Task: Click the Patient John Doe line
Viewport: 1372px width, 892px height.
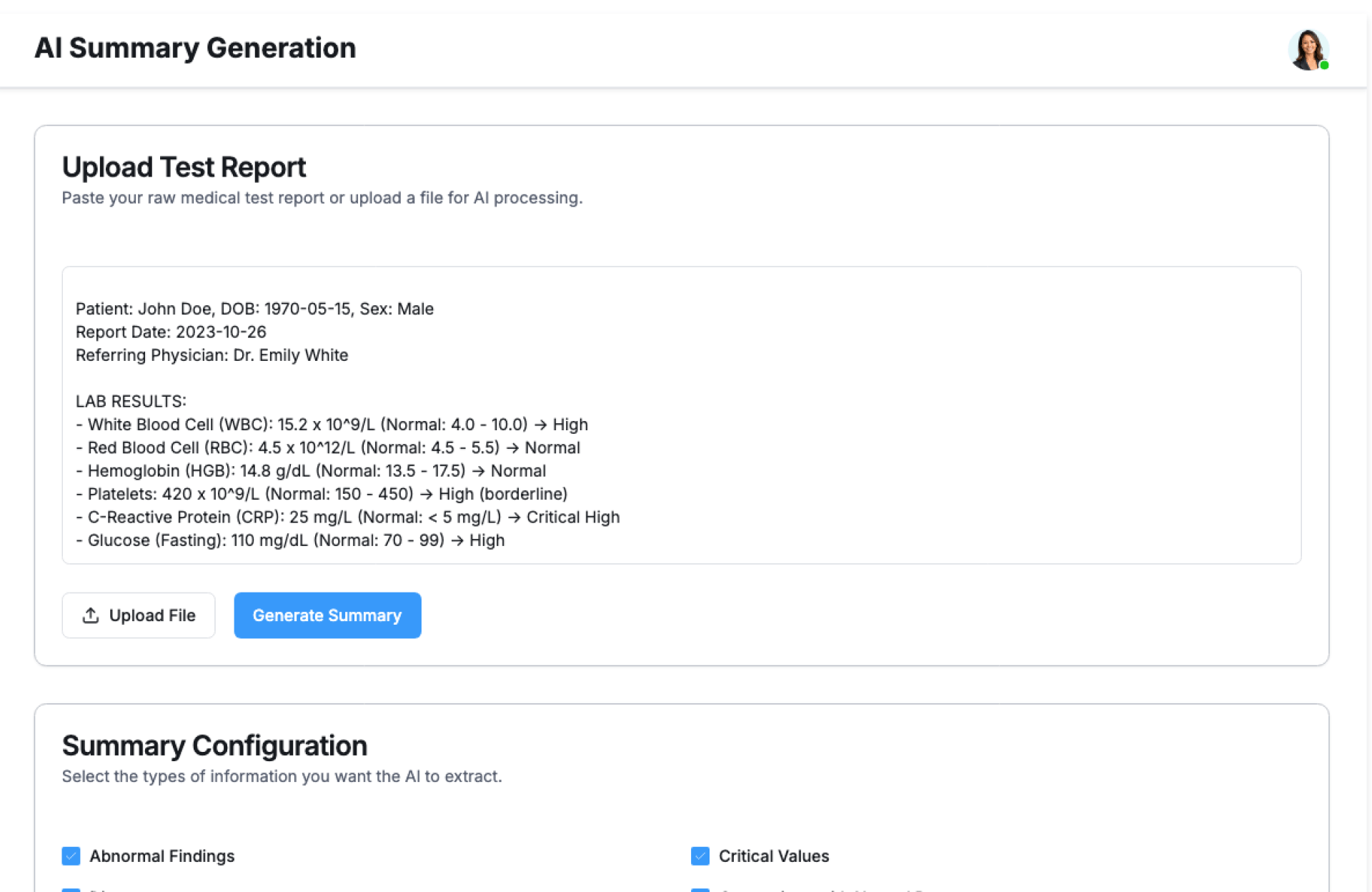Action: [254, 309]
